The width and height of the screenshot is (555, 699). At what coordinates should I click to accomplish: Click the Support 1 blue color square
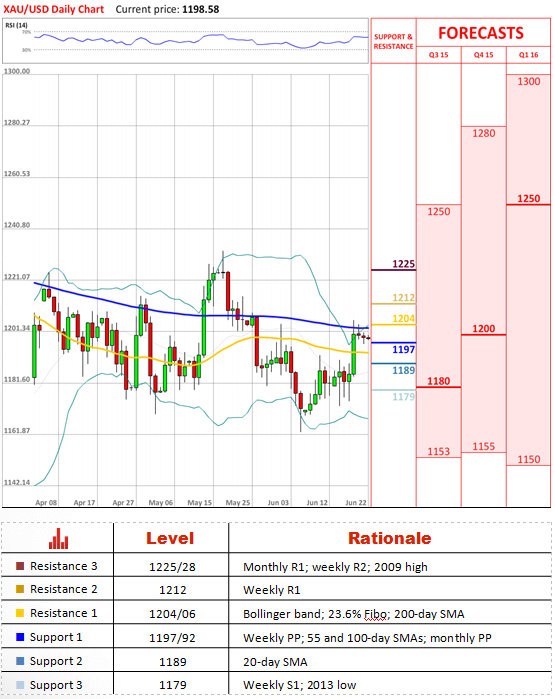pos(20,637)
